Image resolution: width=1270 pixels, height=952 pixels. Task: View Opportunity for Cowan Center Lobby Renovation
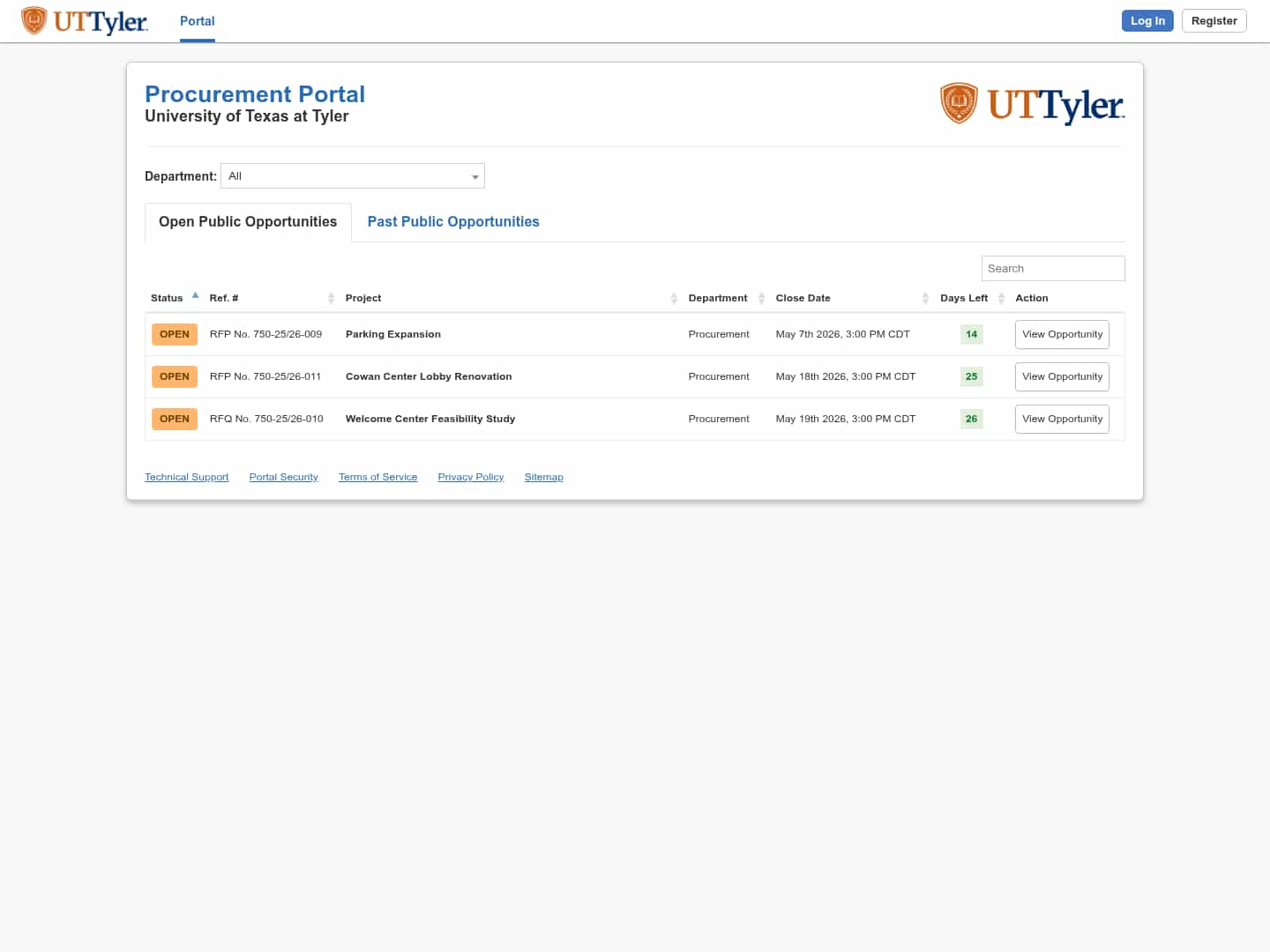1062,377
